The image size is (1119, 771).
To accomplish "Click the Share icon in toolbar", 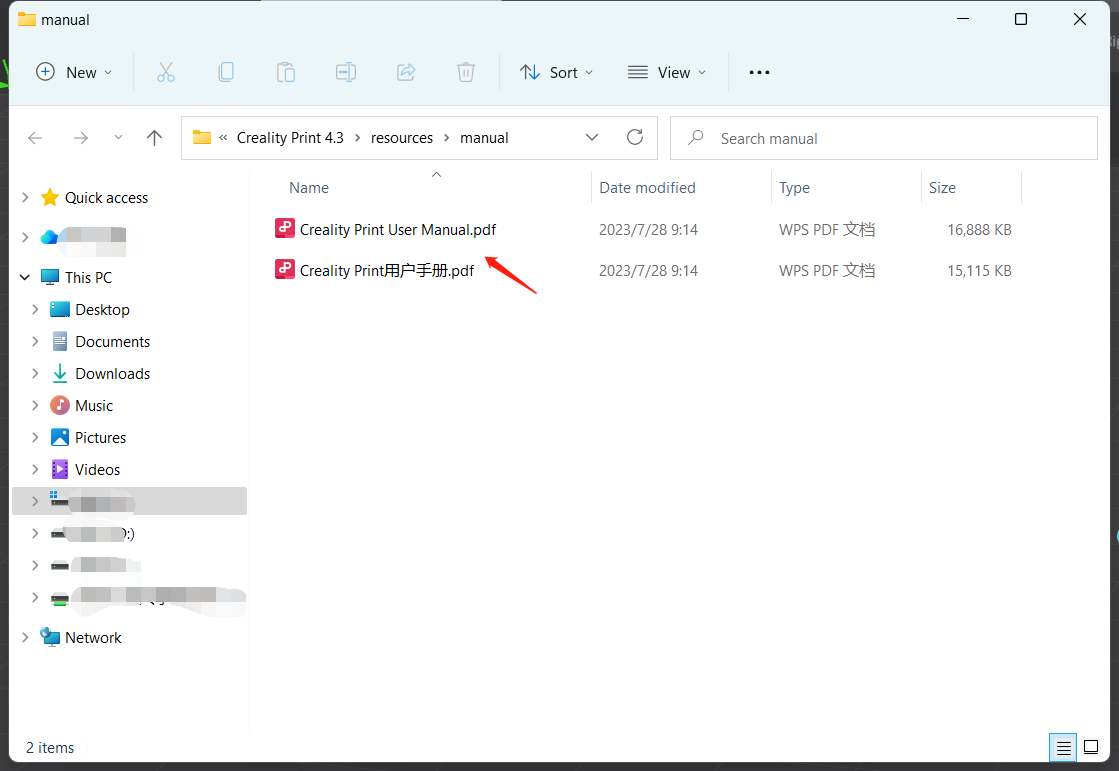I will coord(406,72).
